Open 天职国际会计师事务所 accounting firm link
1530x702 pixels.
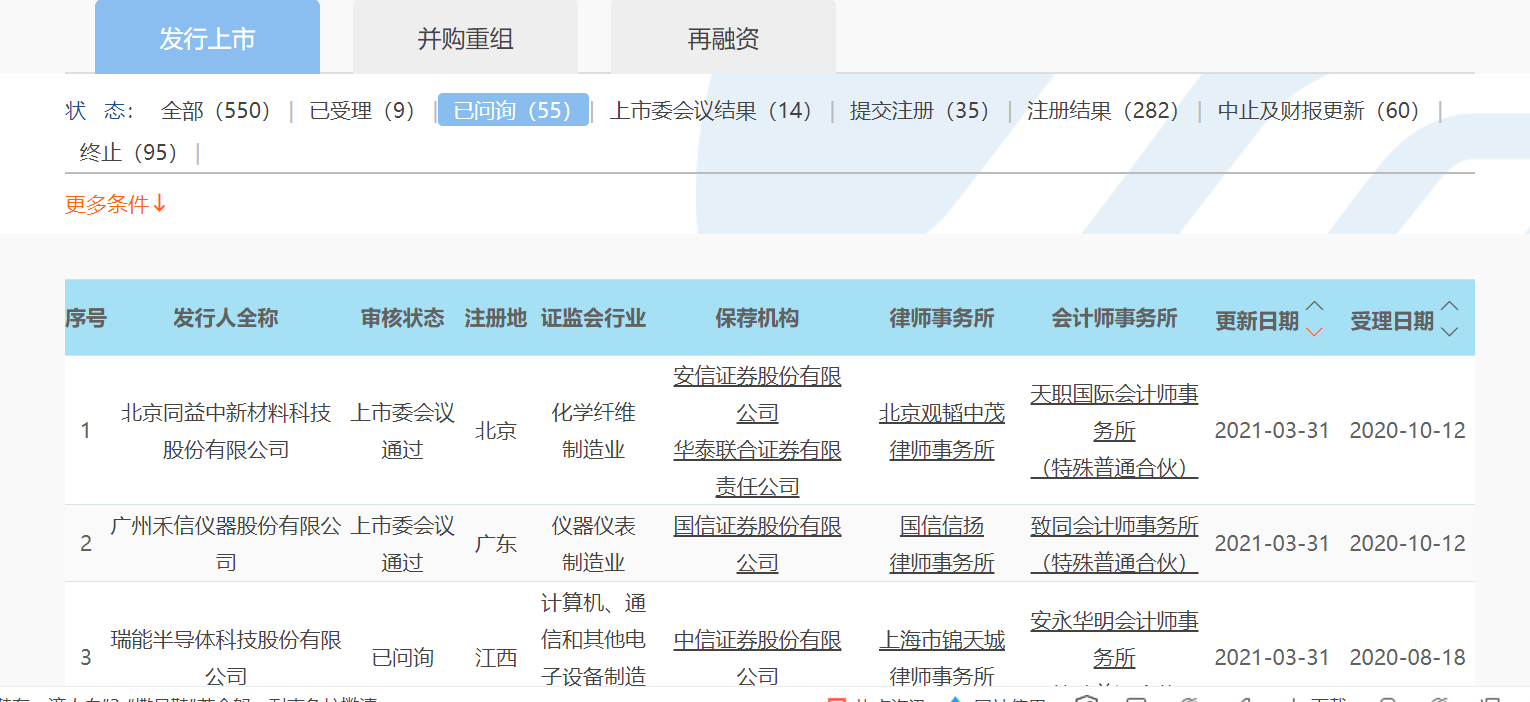(x=1114, y=431)
